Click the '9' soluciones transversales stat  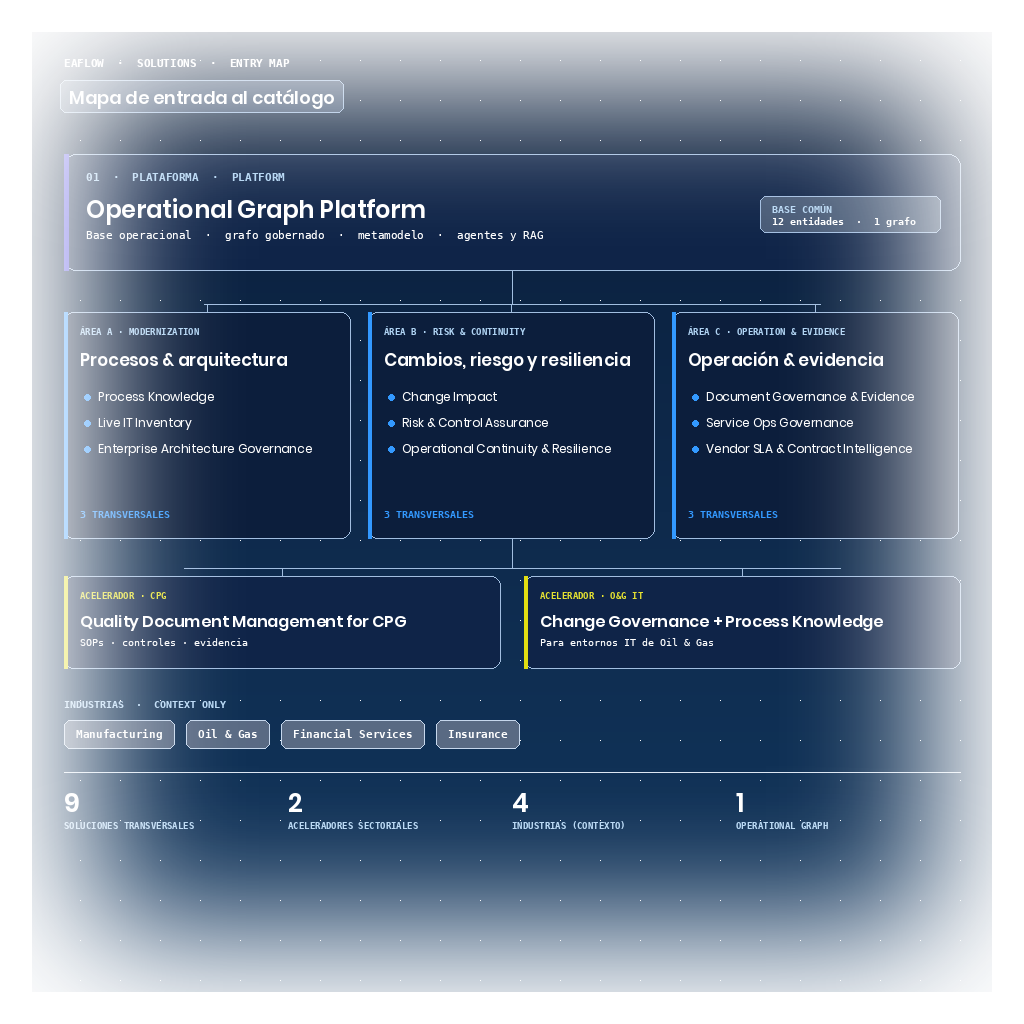coord(72,803)
